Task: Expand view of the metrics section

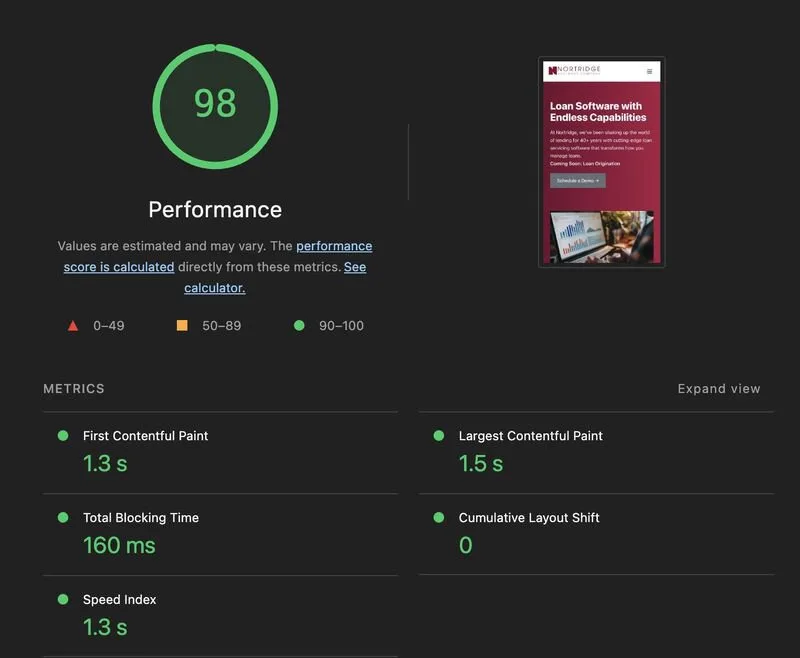Action: point(718,389)
